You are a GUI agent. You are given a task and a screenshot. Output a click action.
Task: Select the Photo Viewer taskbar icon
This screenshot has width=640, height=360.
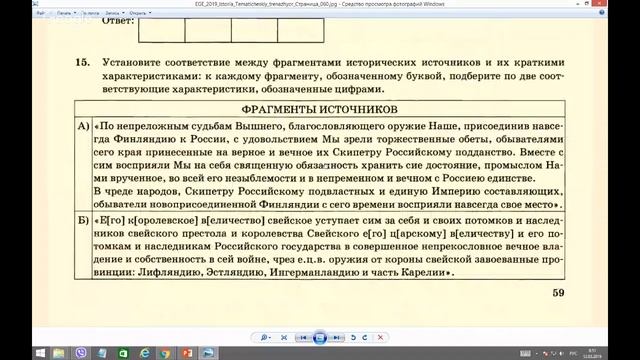click(209, 353)
